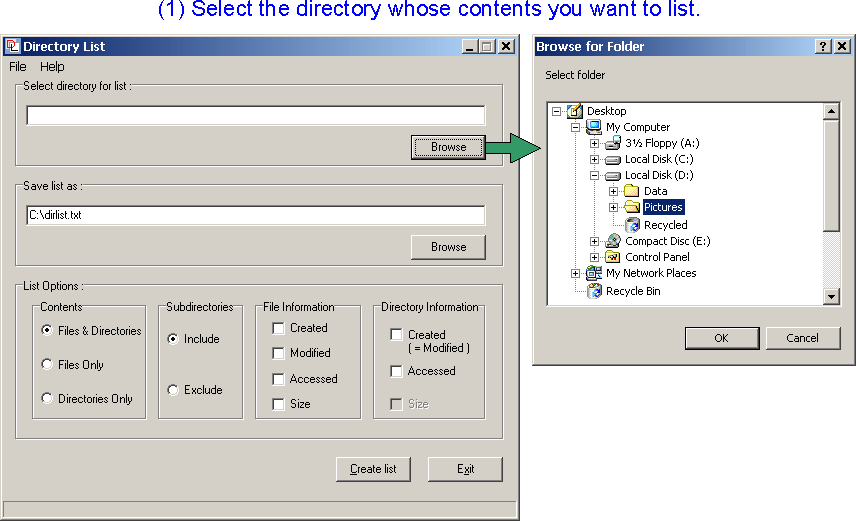Enable Accessed under Directory Information

click(396, 371)
